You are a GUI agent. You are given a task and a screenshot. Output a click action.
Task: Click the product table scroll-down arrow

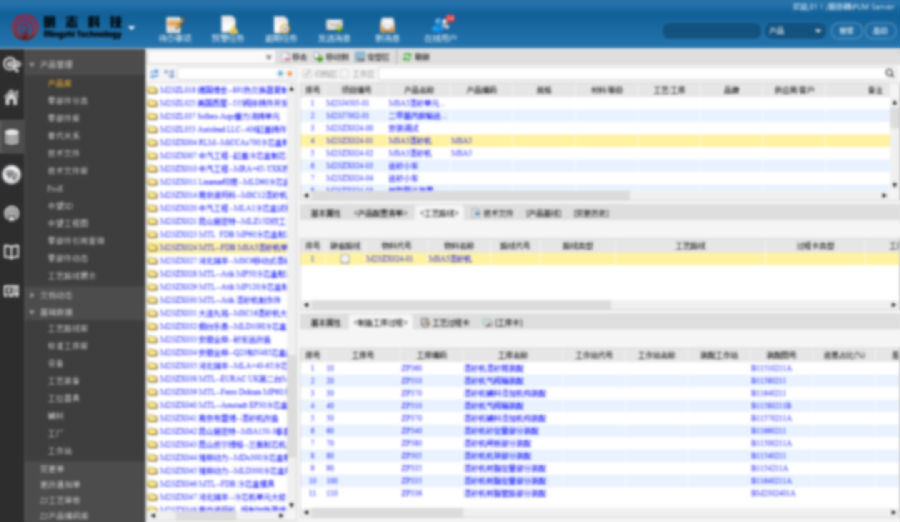coord(894,185)
